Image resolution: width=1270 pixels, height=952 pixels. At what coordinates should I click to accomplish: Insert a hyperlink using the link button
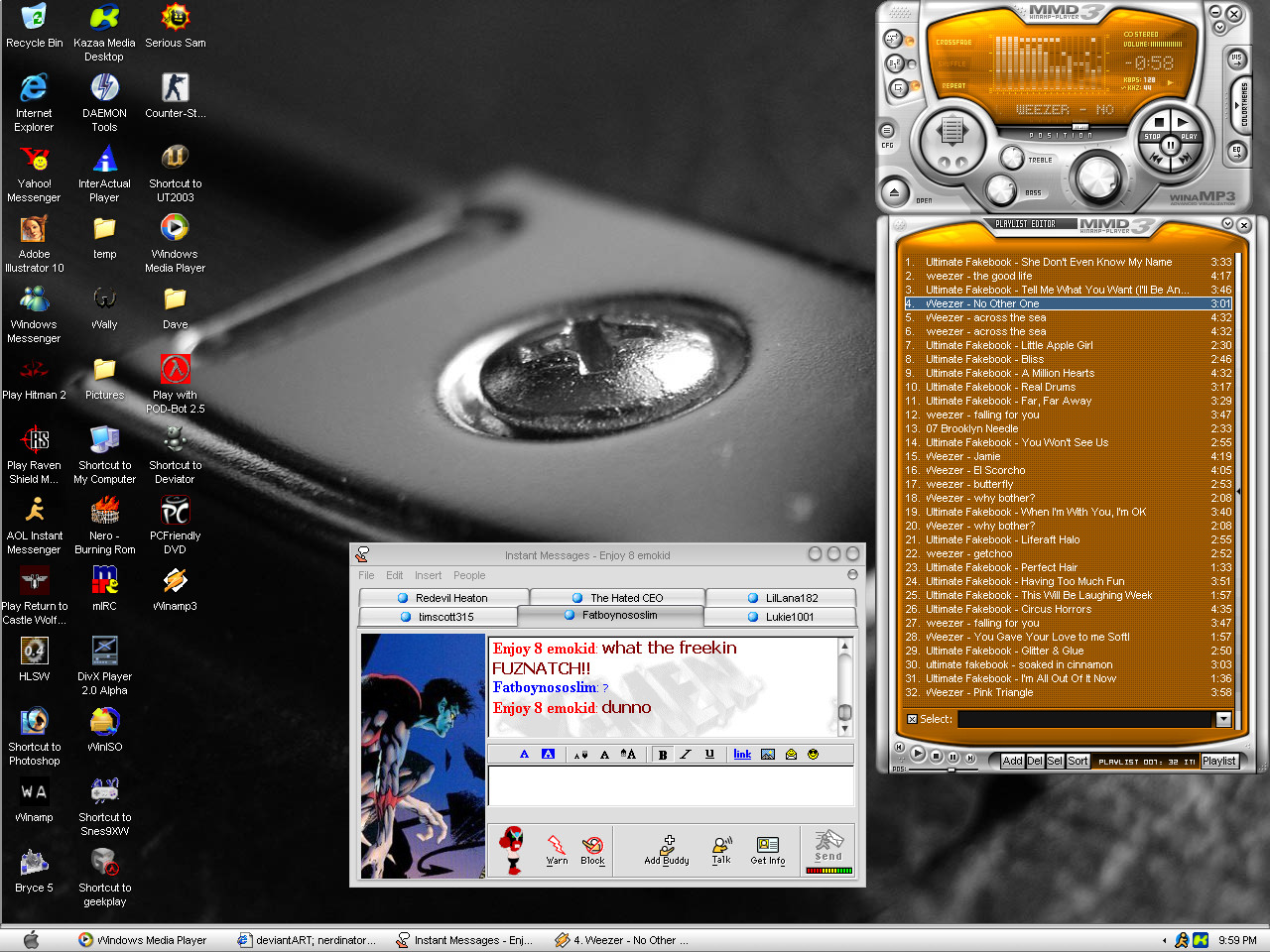pos(742,755)
